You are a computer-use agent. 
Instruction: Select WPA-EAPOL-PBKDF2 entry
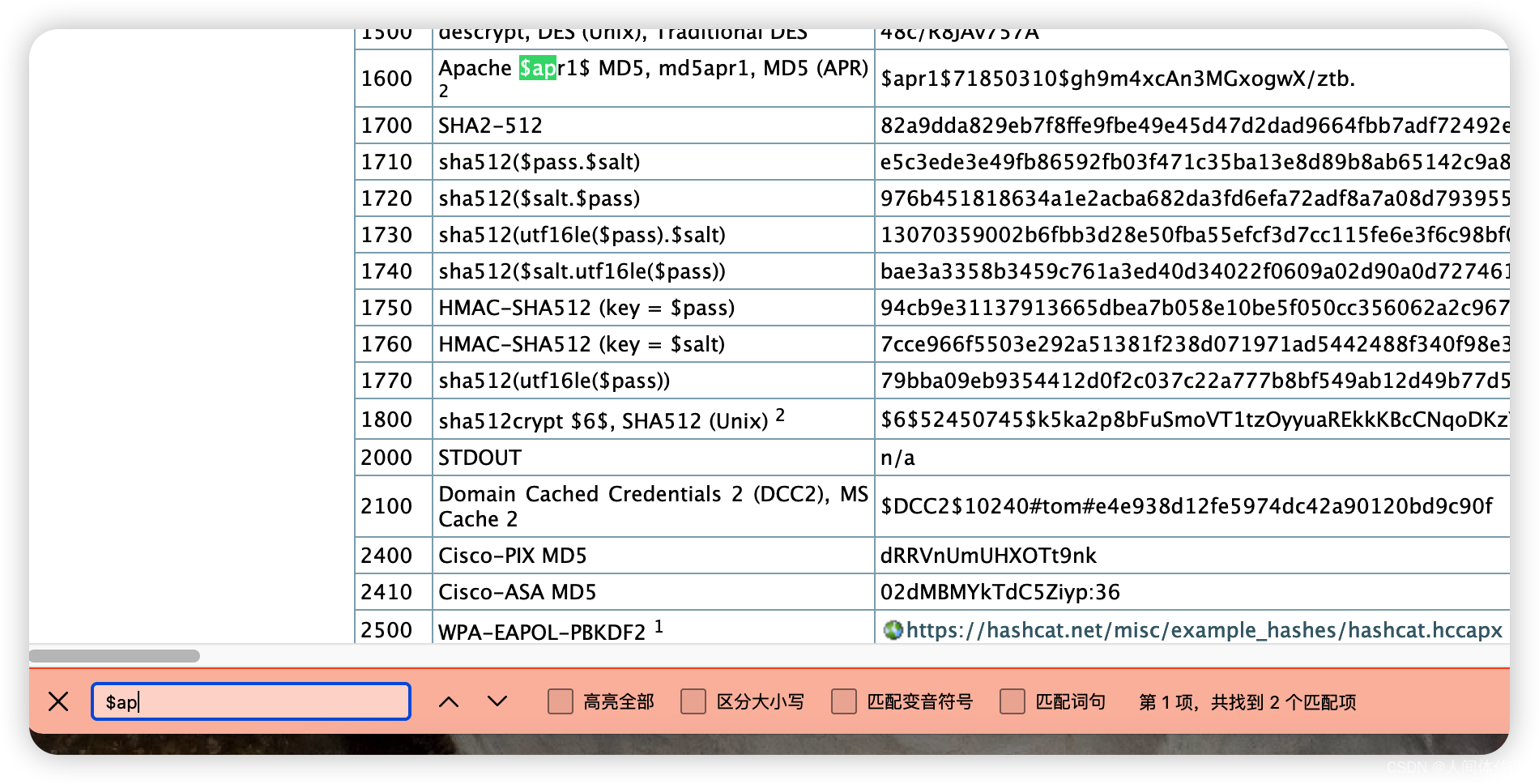tap(551, 630)
